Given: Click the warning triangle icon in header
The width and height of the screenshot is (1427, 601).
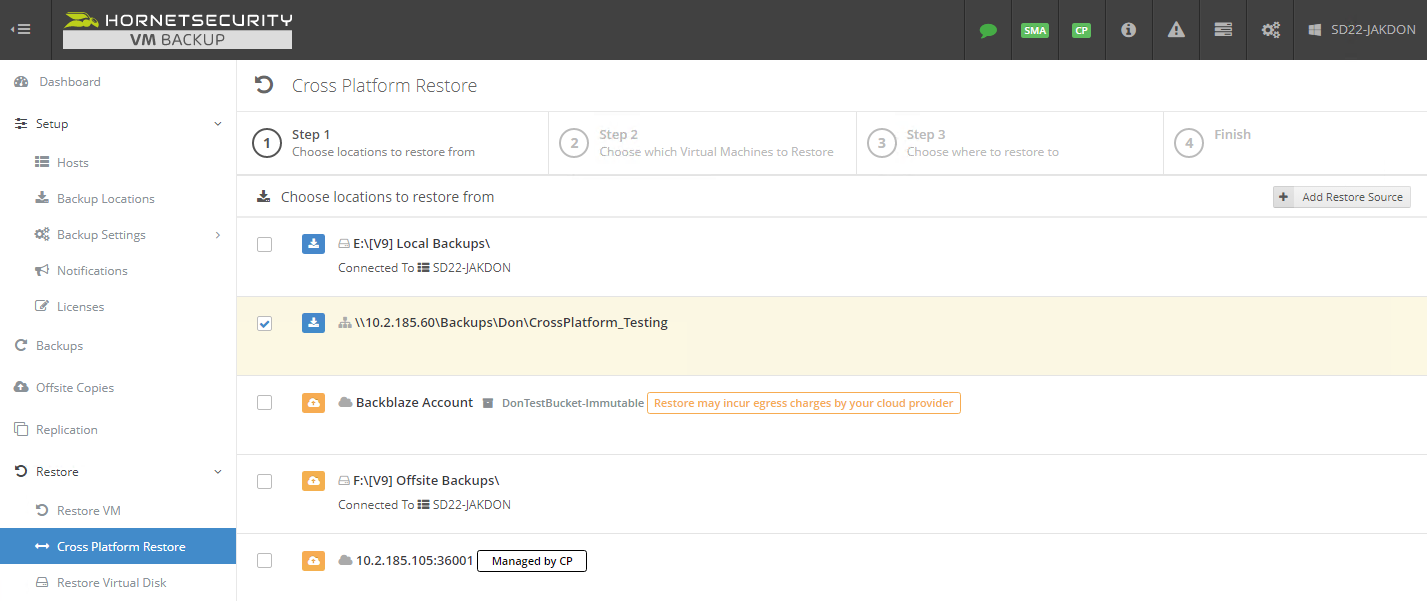Looking at the screenshot, I should [x=1175, y=30].
